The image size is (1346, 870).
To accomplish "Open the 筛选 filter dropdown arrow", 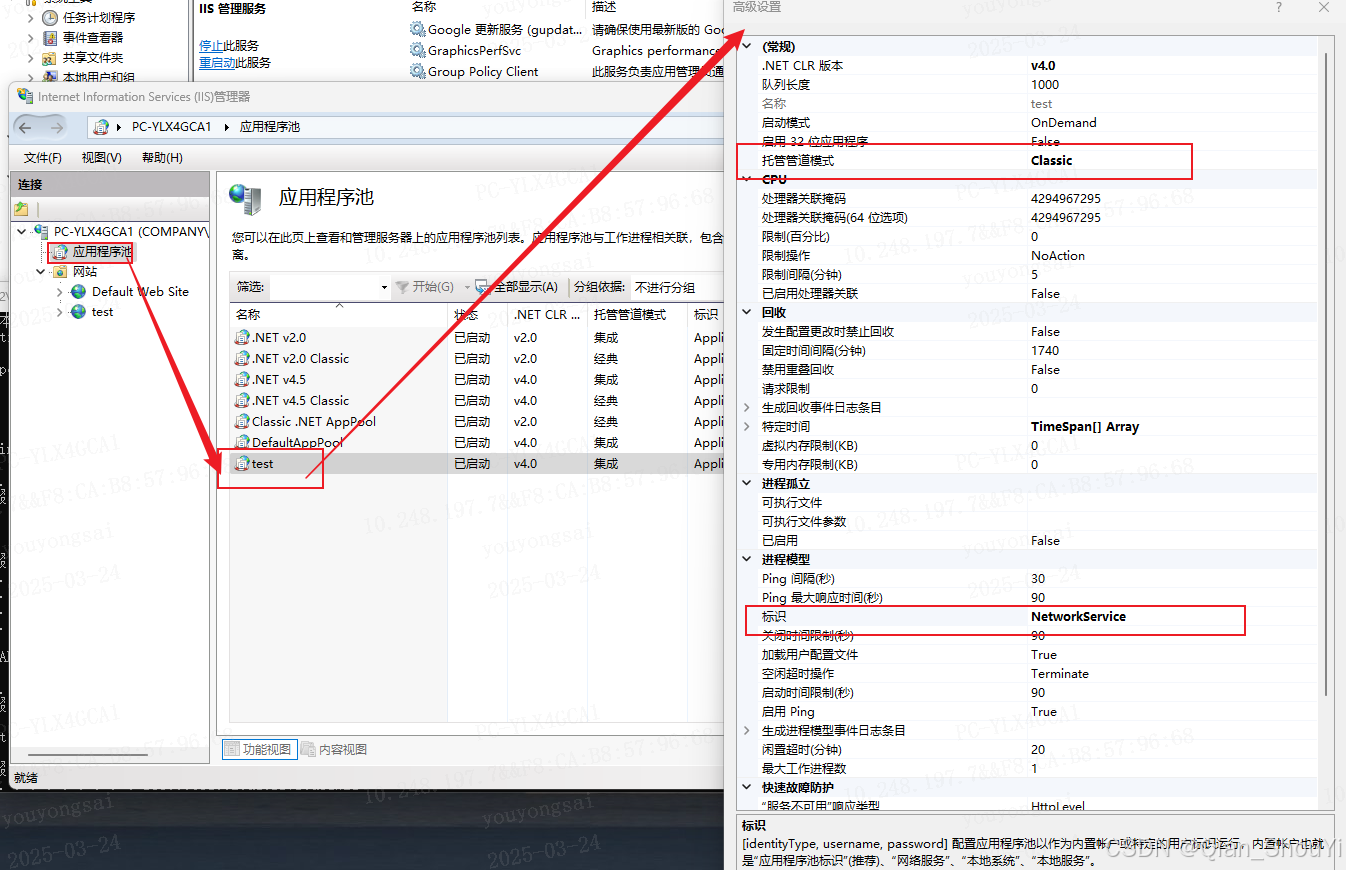I will click(383, 287).
